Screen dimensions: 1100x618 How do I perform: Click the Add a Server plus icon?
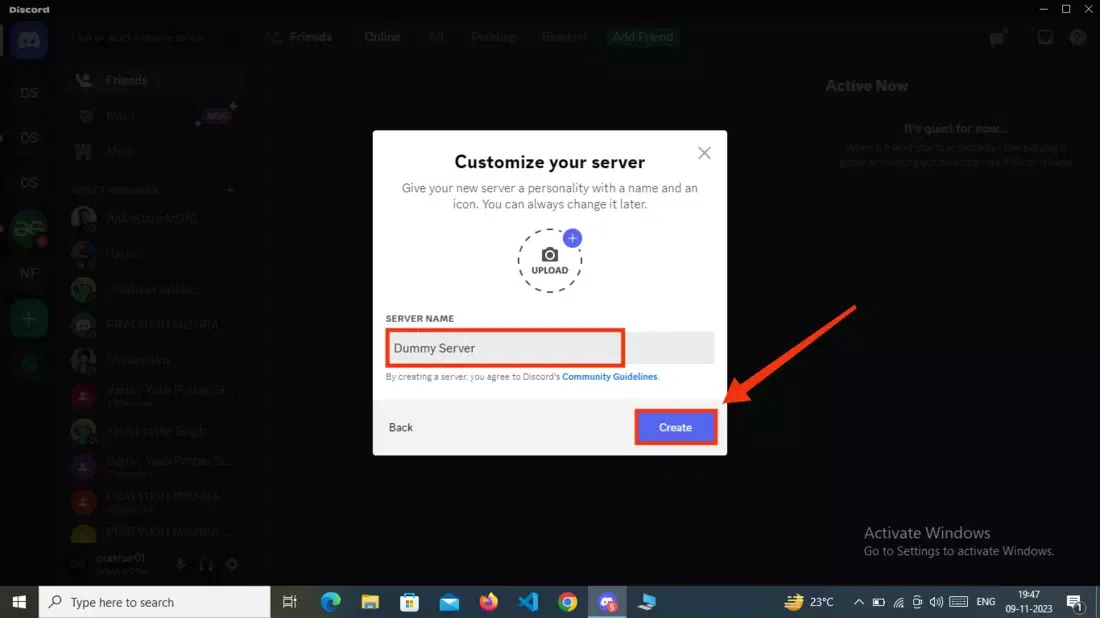pyautogui.click(x=29, y=319)
